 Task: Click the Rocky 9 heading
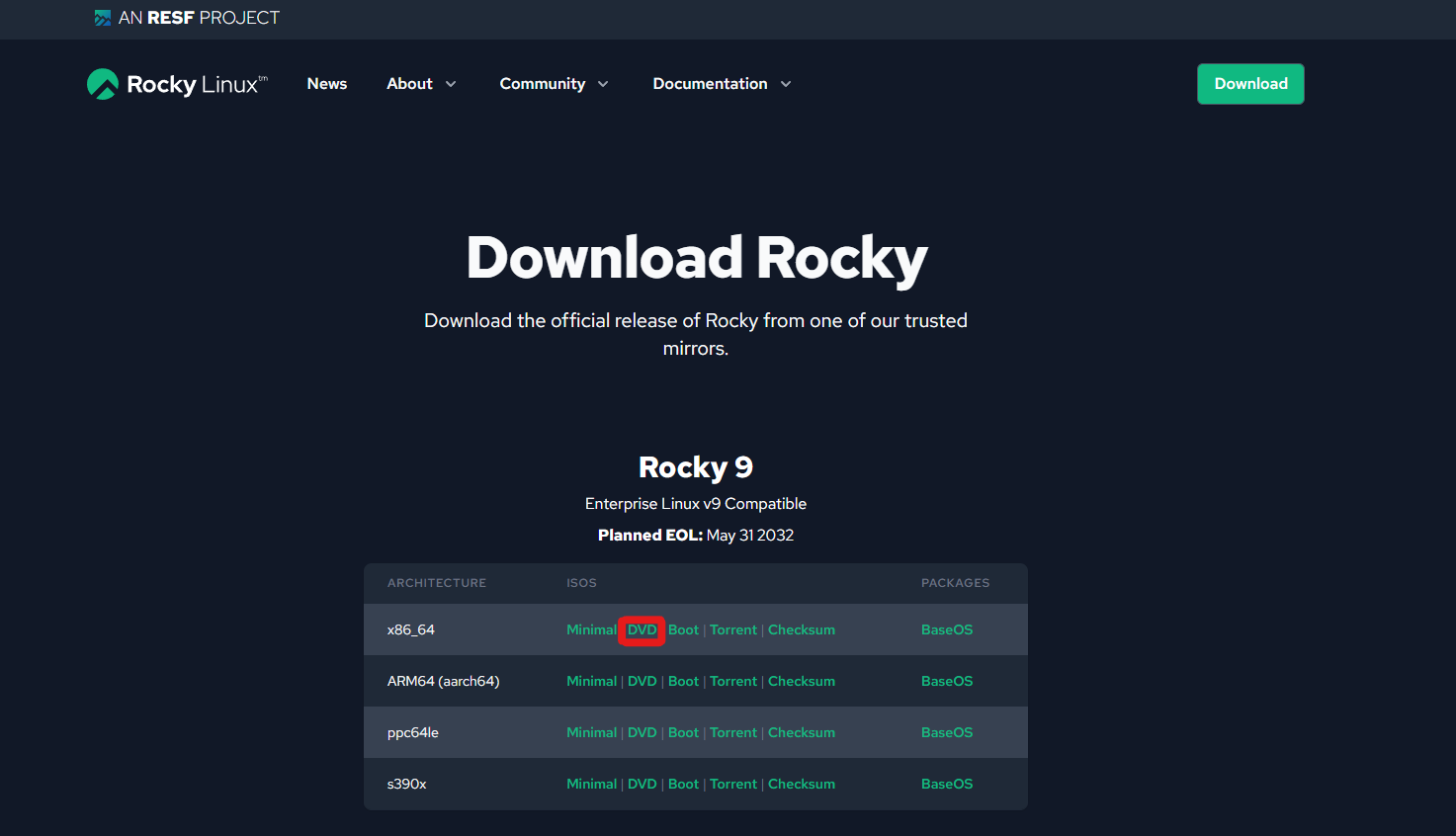coord(696,466)
